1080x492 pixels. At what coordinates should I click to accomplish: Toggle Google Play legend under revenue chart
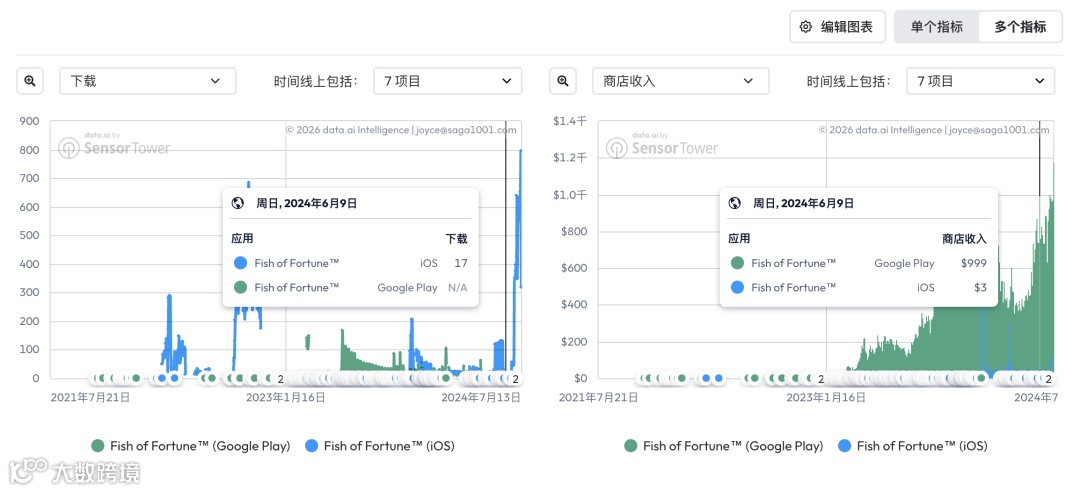coord(724,446)
